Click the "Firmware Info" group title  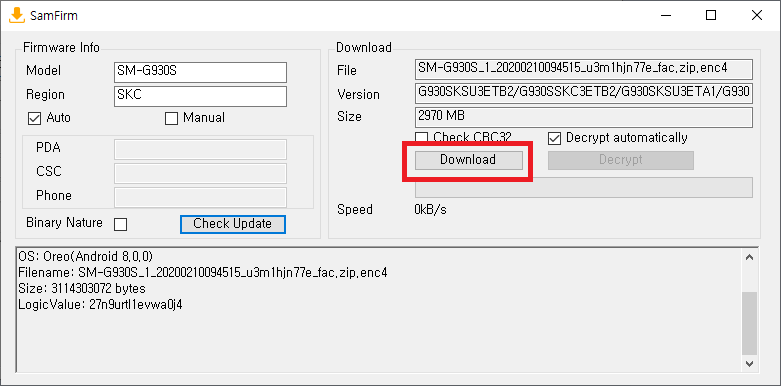click(61, 48)
